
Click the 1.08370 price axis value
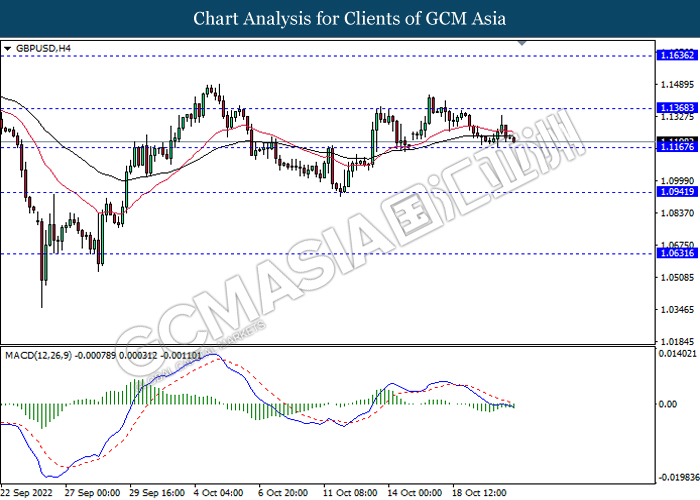677,213
